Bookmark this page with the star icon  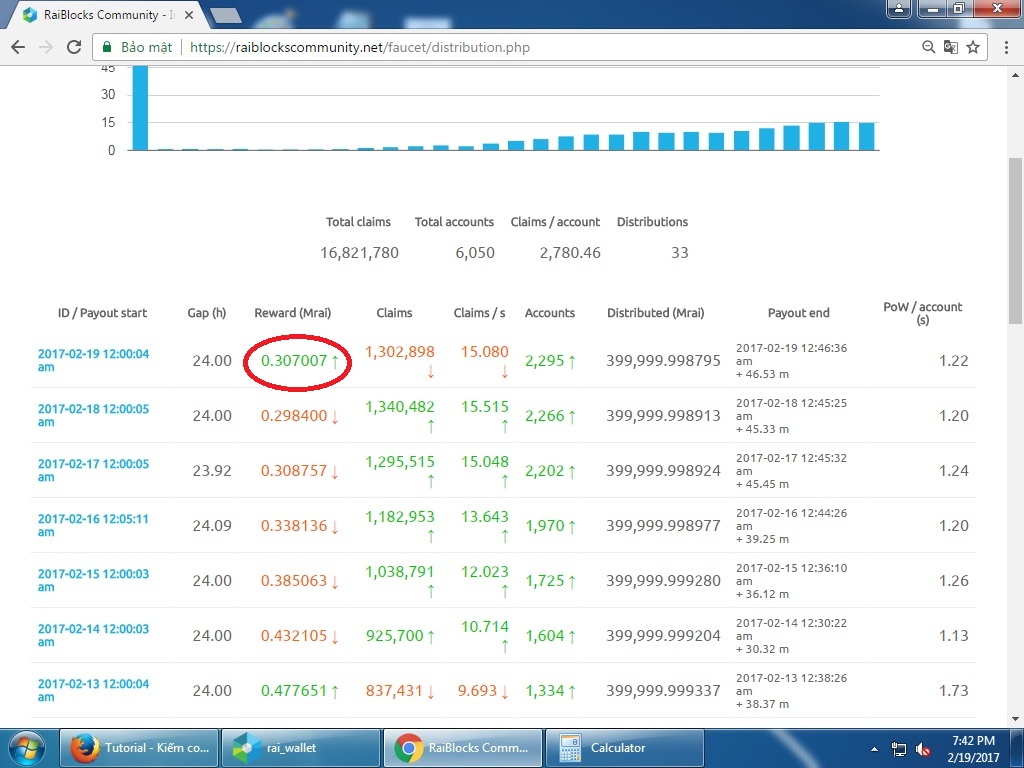pyautogui.click(x=973, y=47)
